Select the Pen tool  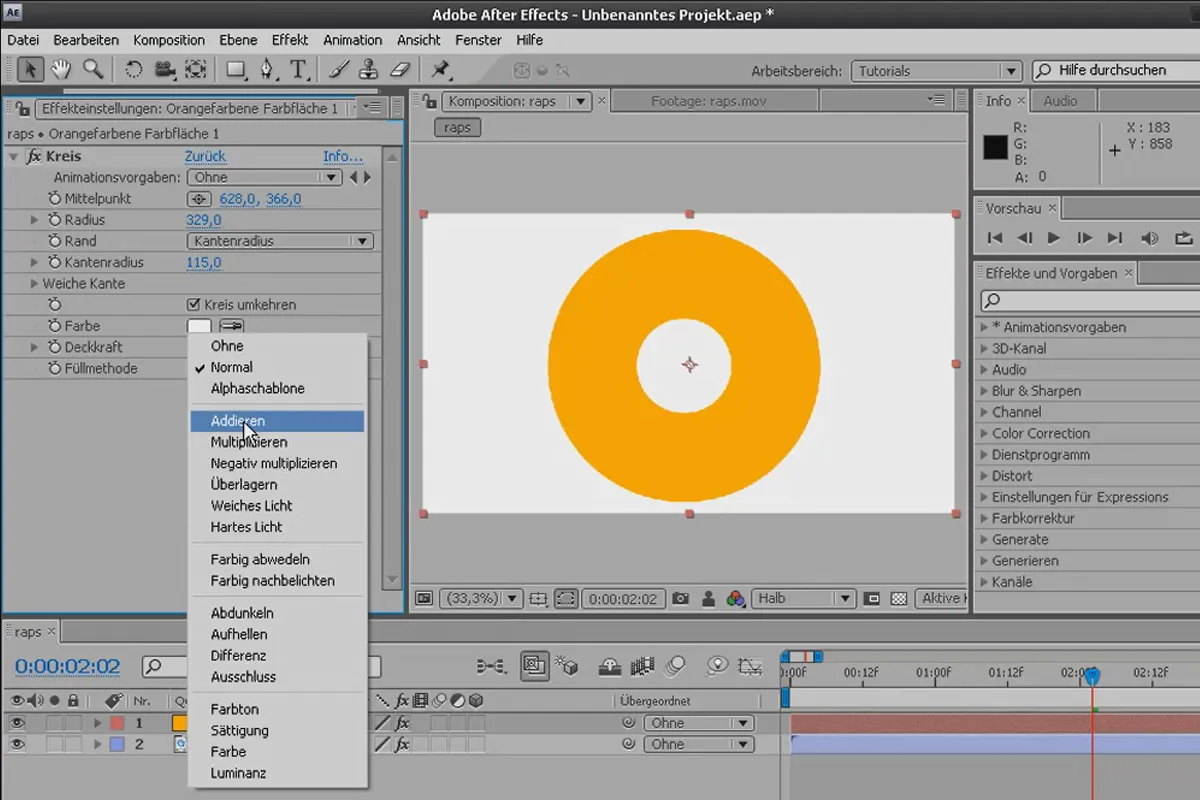268,69
